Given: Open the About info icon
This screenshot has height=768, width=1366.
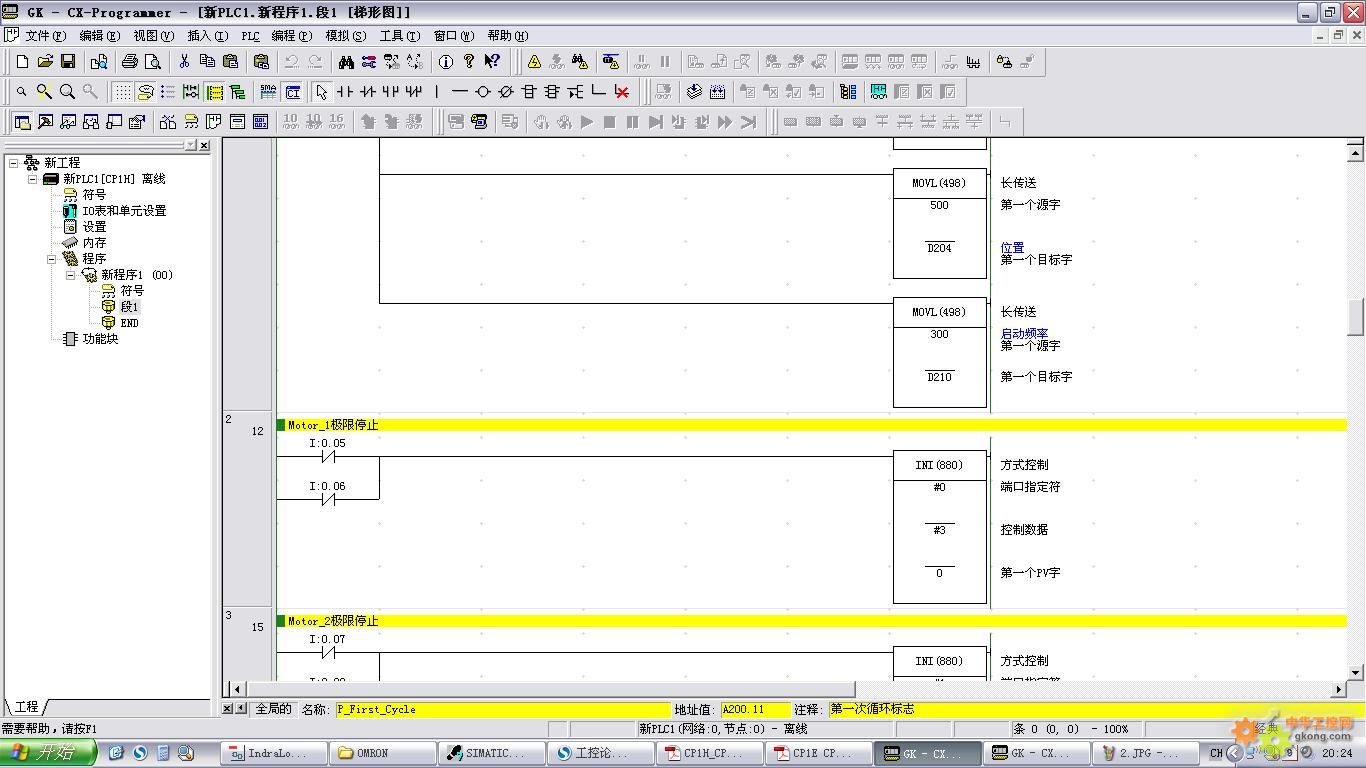Looking at the screenshot, I should (x=446, y=62).
